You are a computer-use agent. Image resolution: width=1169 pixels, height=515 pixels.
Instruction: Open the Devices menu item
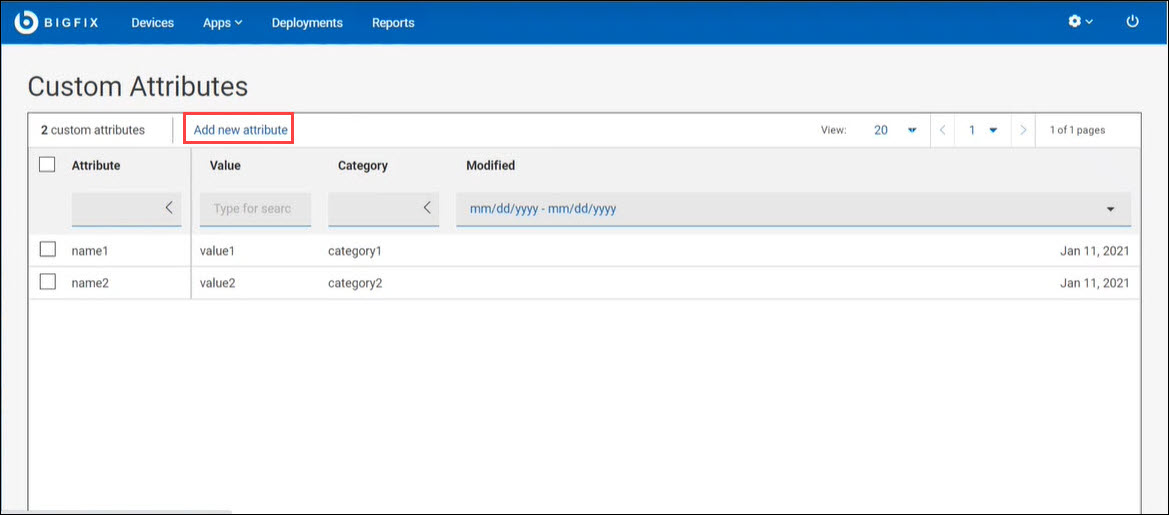[x=152, y=22]
